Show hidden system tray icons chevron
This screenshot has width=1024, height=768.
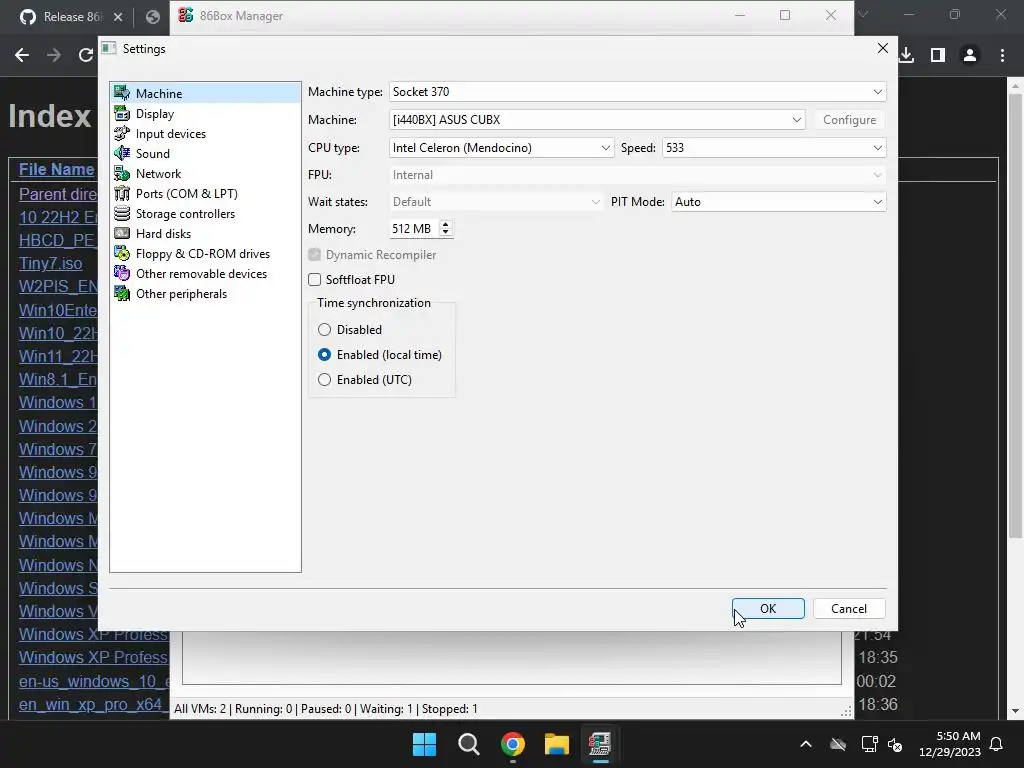[806, 744]
